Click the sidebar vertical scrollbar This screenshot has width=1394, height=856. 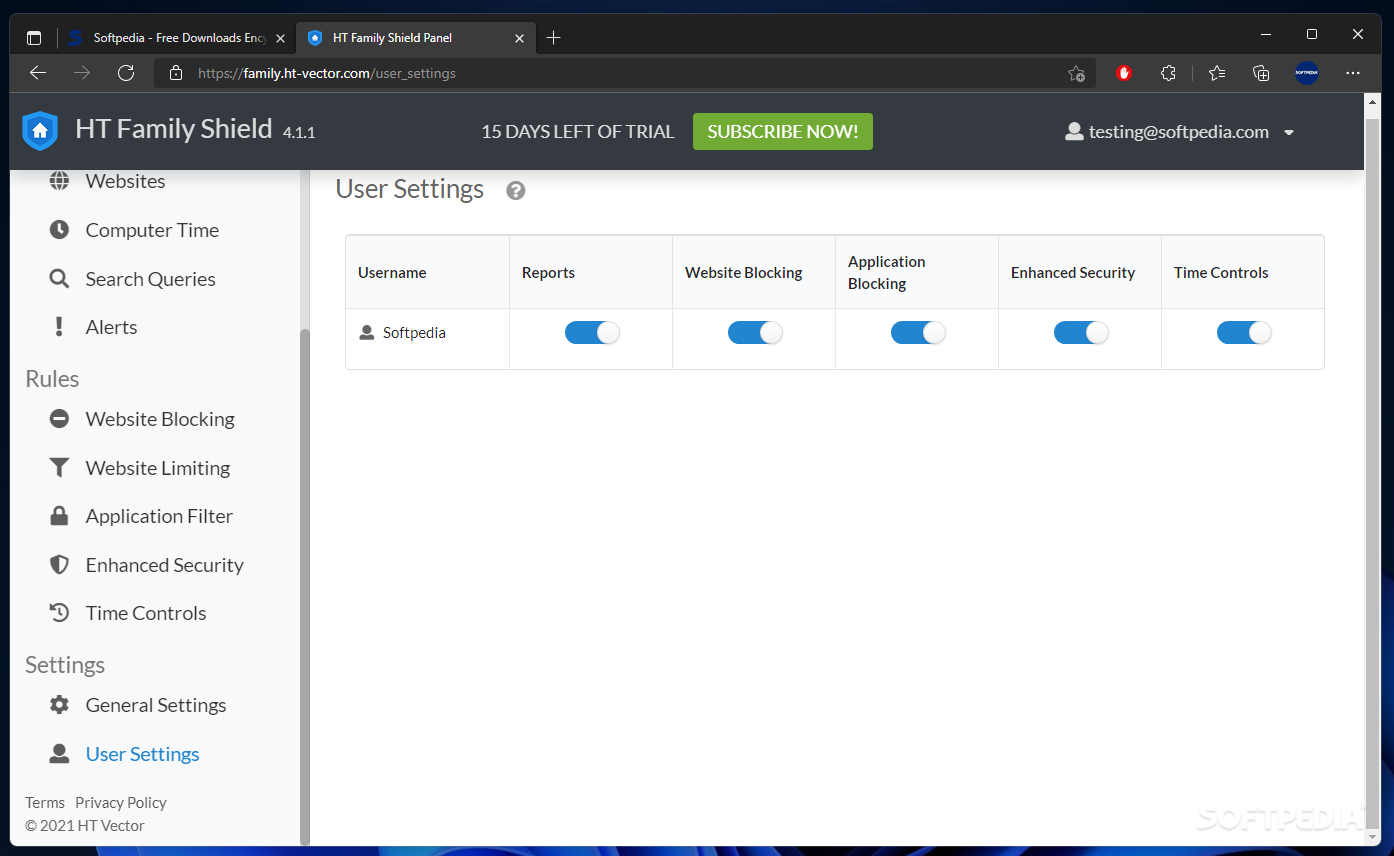(304, 586)
